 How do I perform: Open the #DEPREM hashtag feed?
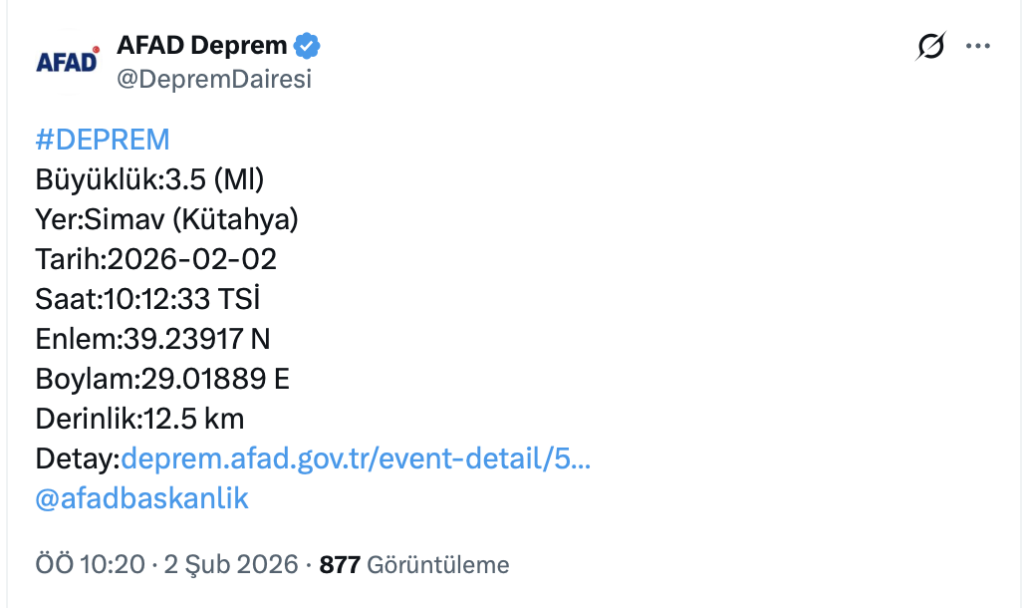(x=100, y=139)
